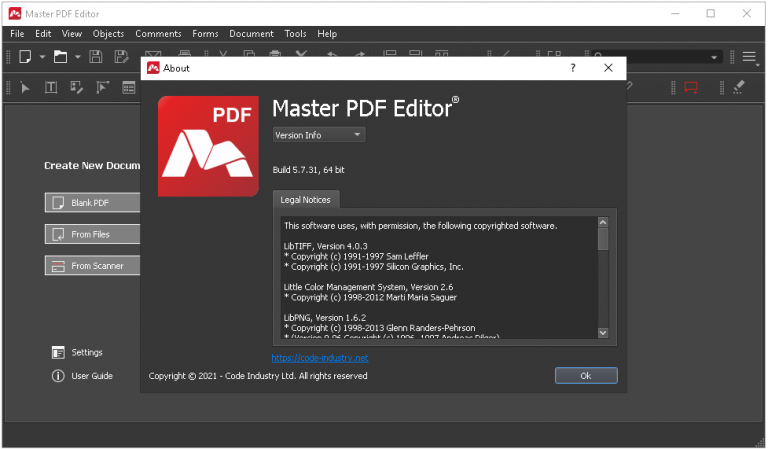
Task: Select the Edit Document tool icon
Action: (76, 88)
